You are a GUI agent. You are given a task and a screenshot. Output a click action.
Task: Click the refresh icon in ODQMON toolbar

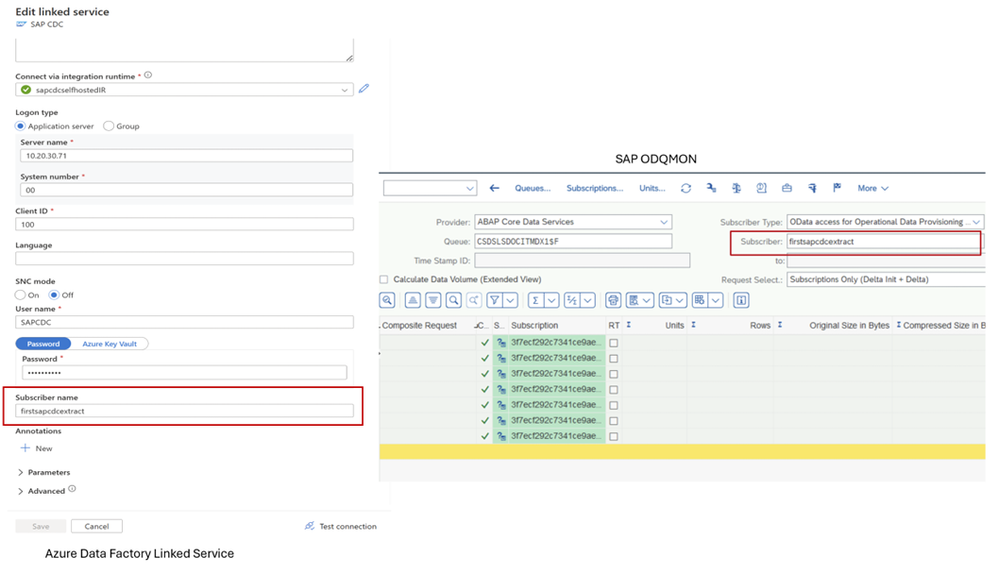coord(686,188)
